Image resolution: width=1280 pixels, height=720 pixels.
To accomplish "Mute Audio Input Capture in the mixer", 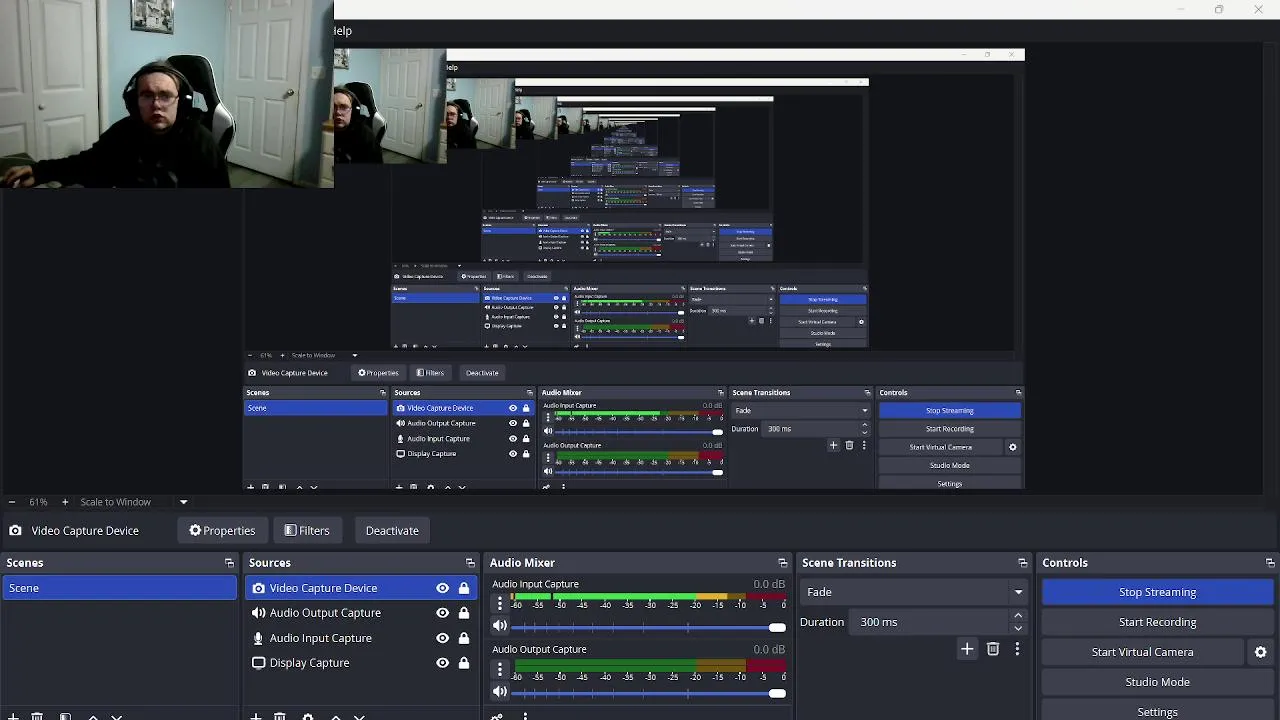I will pos(500,627).
